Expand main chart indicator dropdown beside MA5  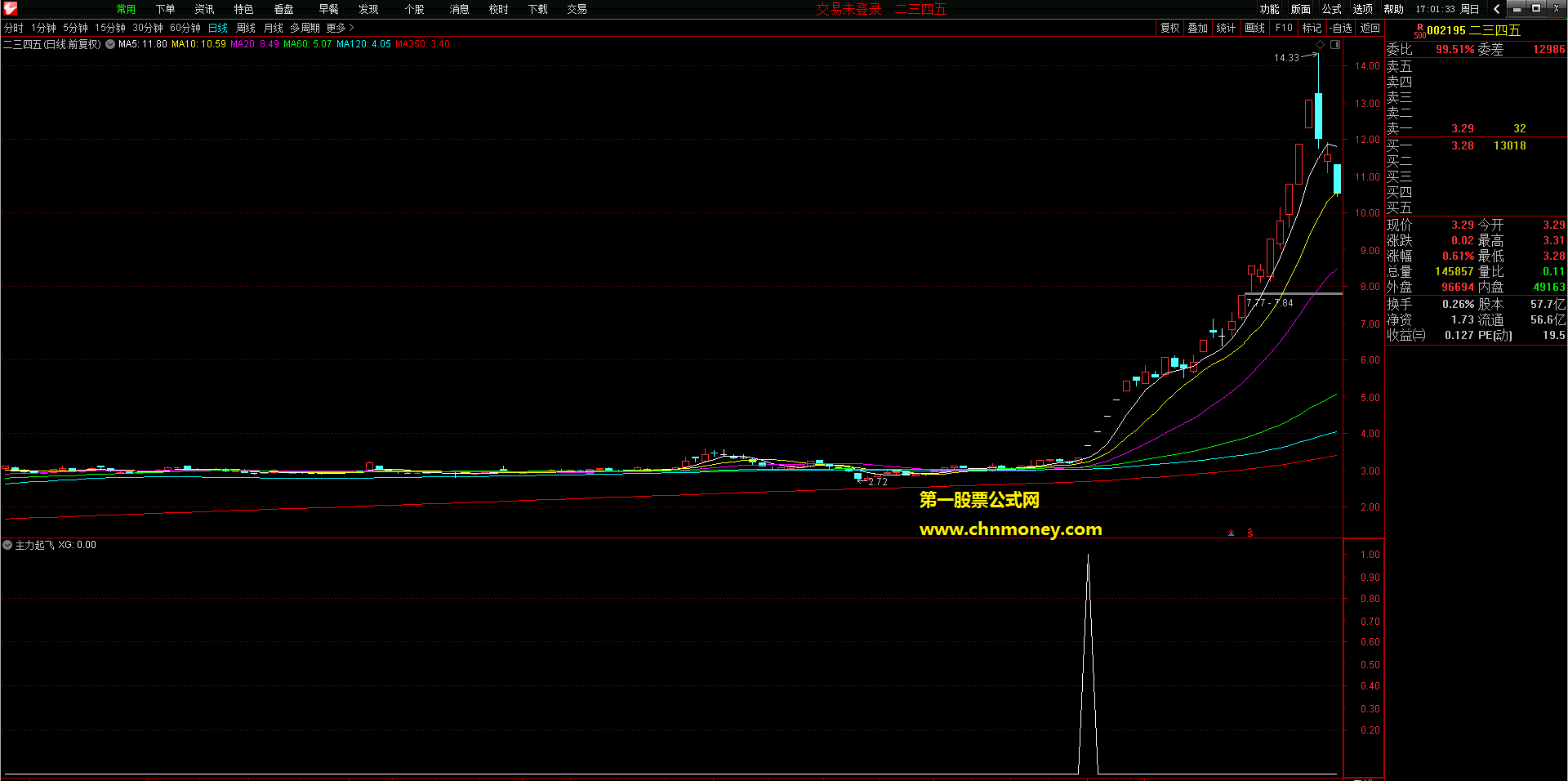click(110, 44)
